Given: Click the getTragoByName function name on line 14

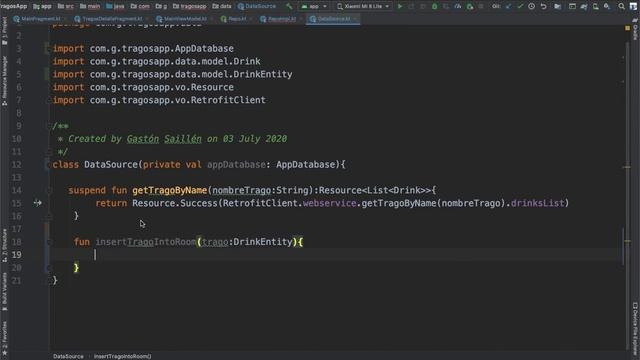Looking at the screenshot, I should (x=169, y=190).
